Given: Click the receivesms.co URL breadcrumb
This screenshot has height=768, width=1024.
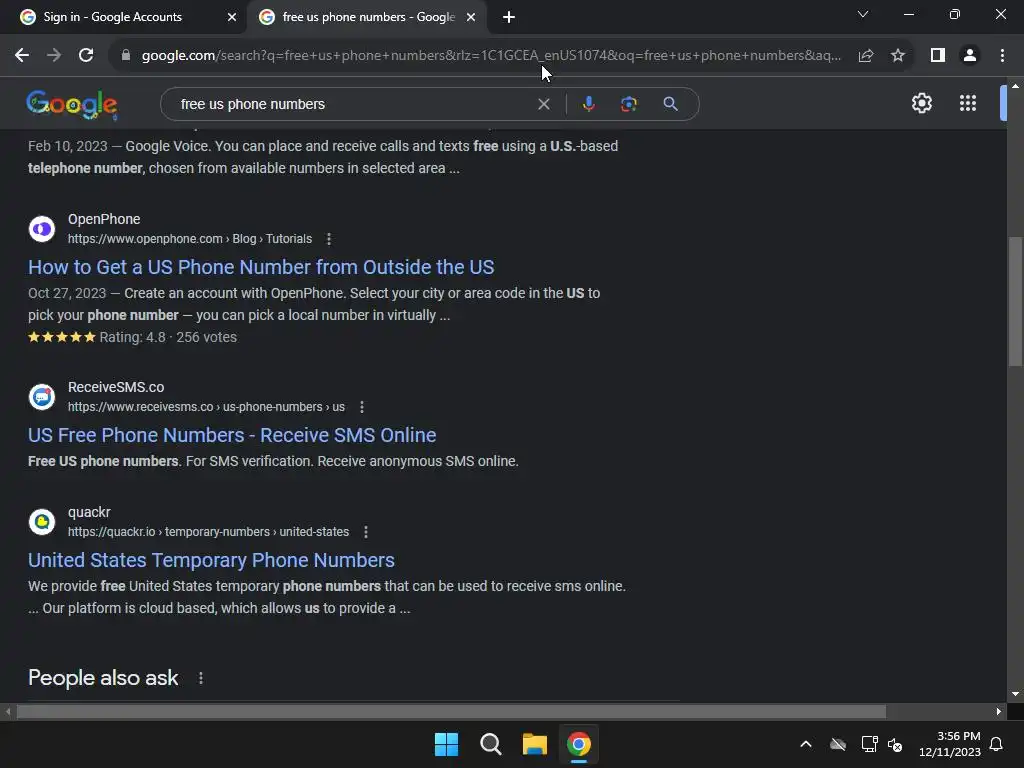Looking at the screenshot, I should point(206,407).
